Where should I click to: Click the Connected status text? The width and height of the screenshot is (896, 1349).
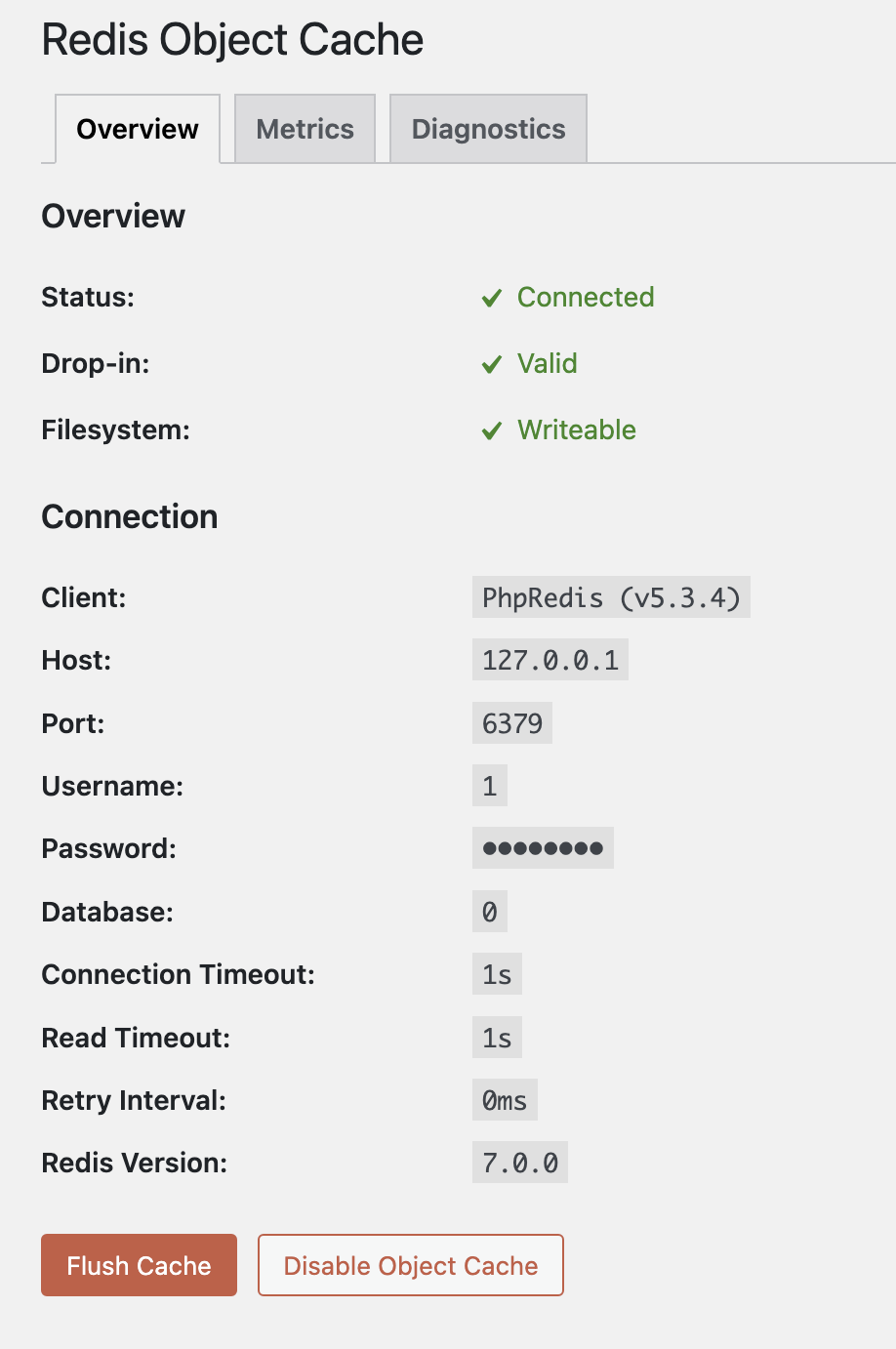pos(586,297)
